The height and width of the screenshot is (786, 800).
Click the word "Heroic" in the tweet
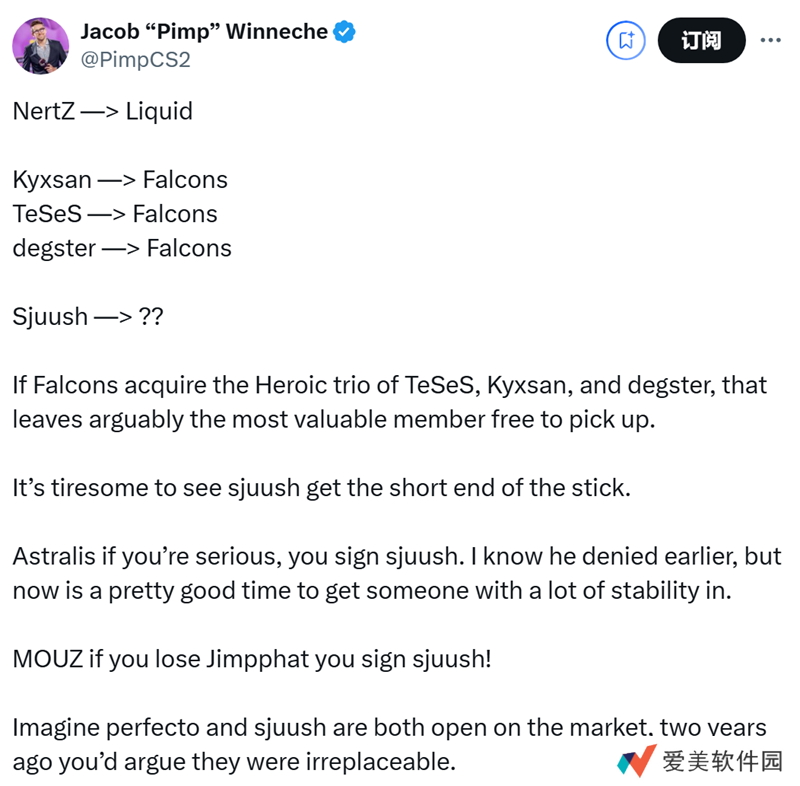[x=299, y=385]
